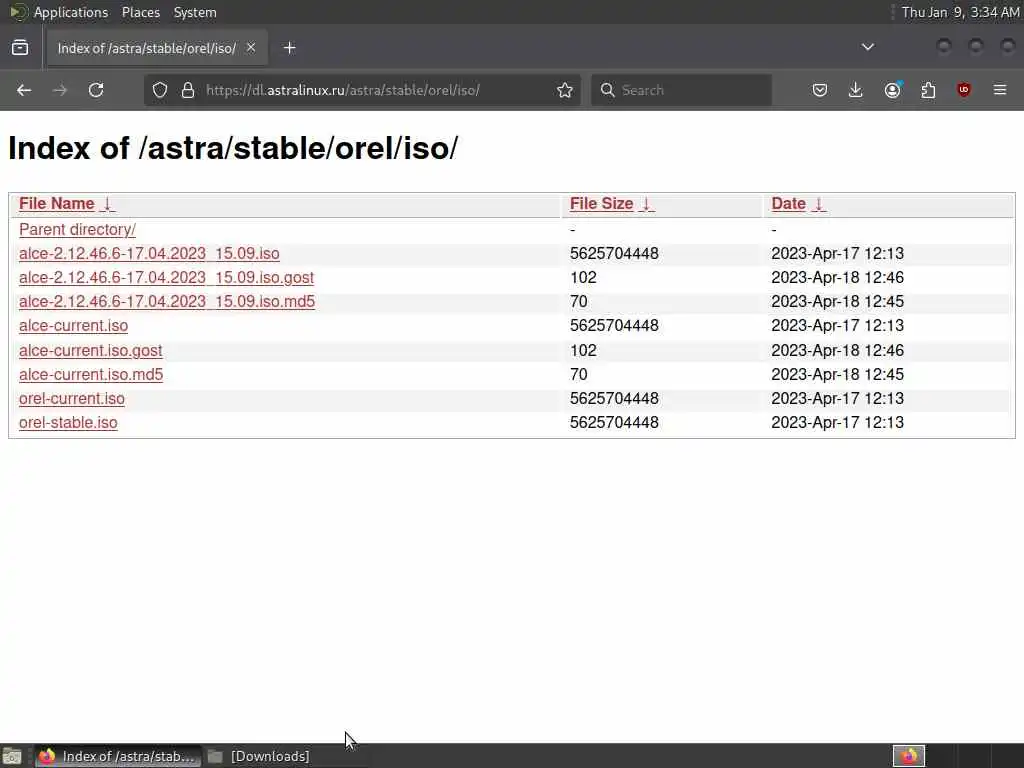
Task: Open alce-2.12.46.6-17.04.2023_15.09.iso.md5 link
Action: click(x=167, y=302)
